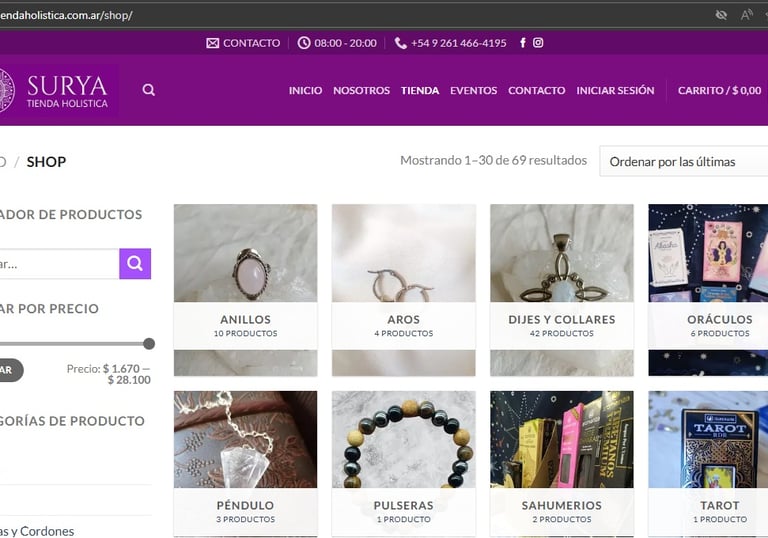768x538 pixels.
Task: Click the DIJES Y COLLARES title
Action: click(x=562, y=319)
